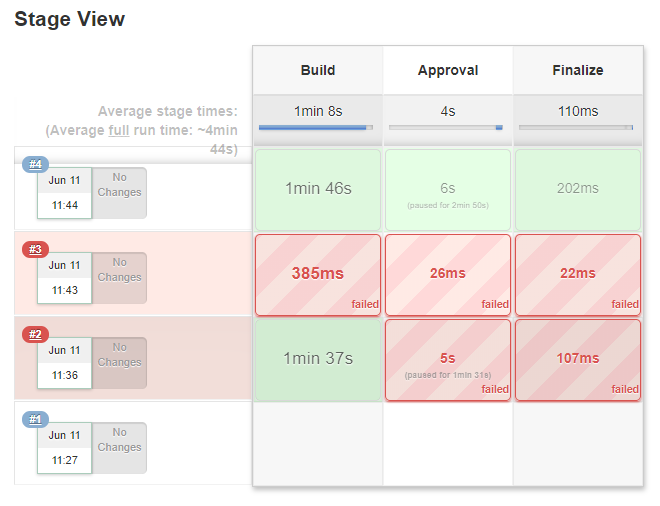Open build #4 Approval stage 6s cell
The image size is (660, 506).
pyautogui.click(x=448, y=188)
